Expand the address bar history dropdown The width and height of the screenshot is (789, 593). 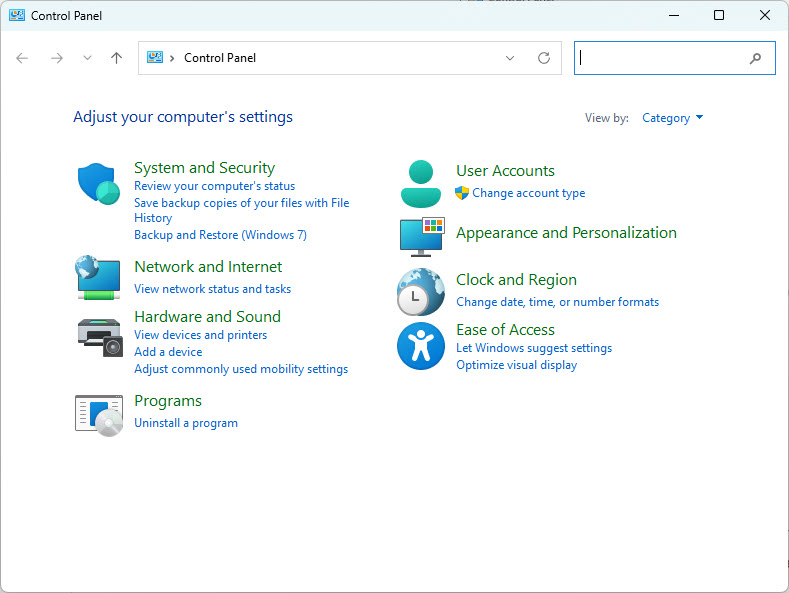click(x=510, y=58)
